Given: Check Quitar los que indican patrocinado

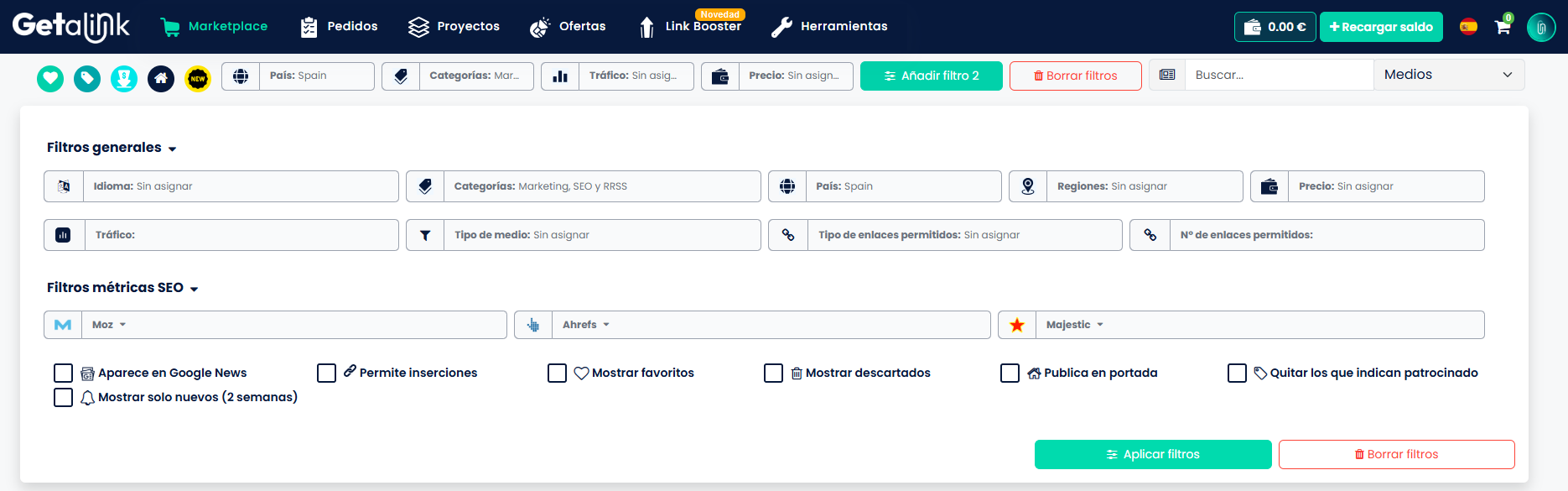Looking at the screenshot, I should click(1237, 373).
